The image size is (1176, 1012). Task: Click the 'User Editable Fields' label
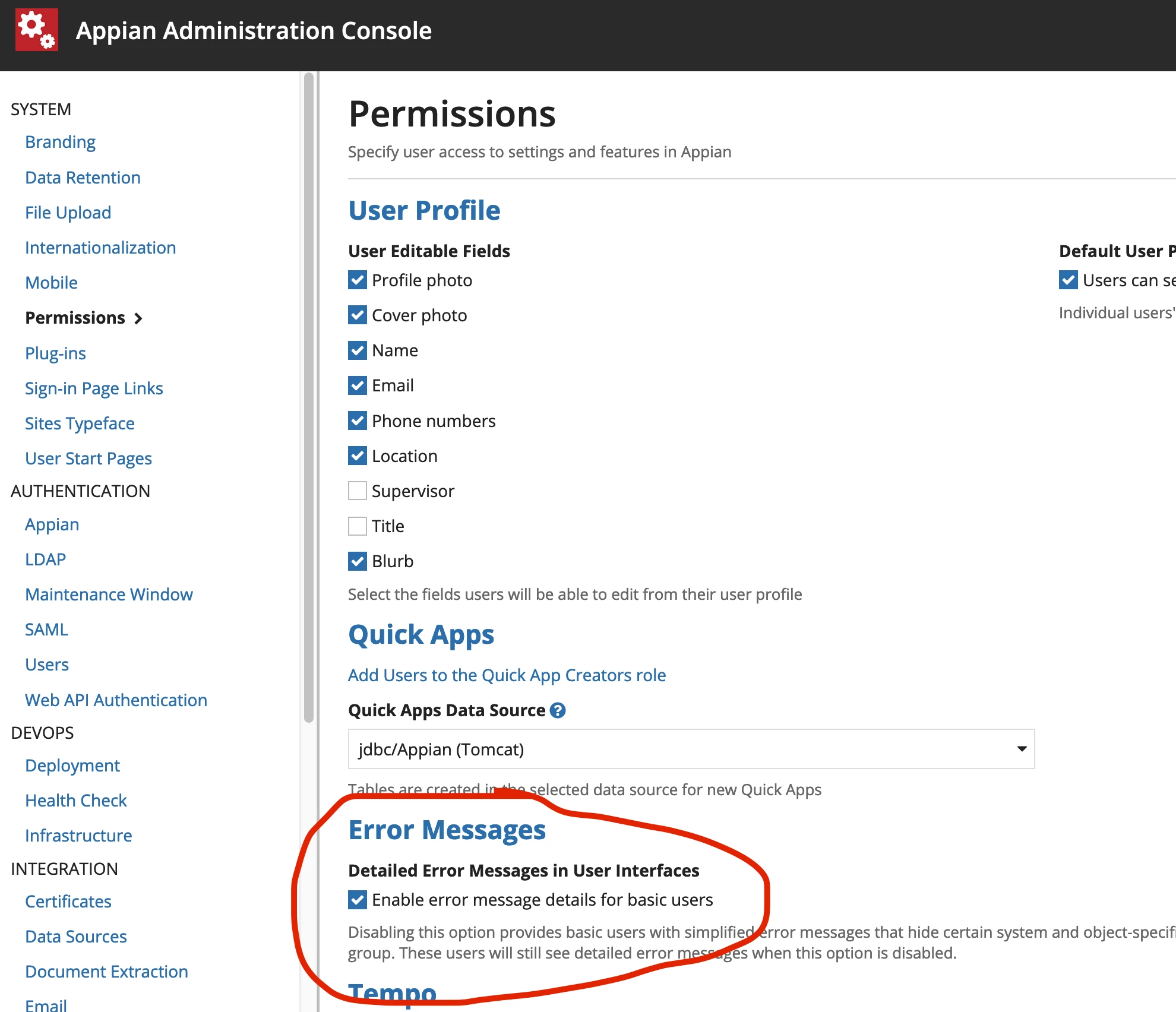[429, 251]
